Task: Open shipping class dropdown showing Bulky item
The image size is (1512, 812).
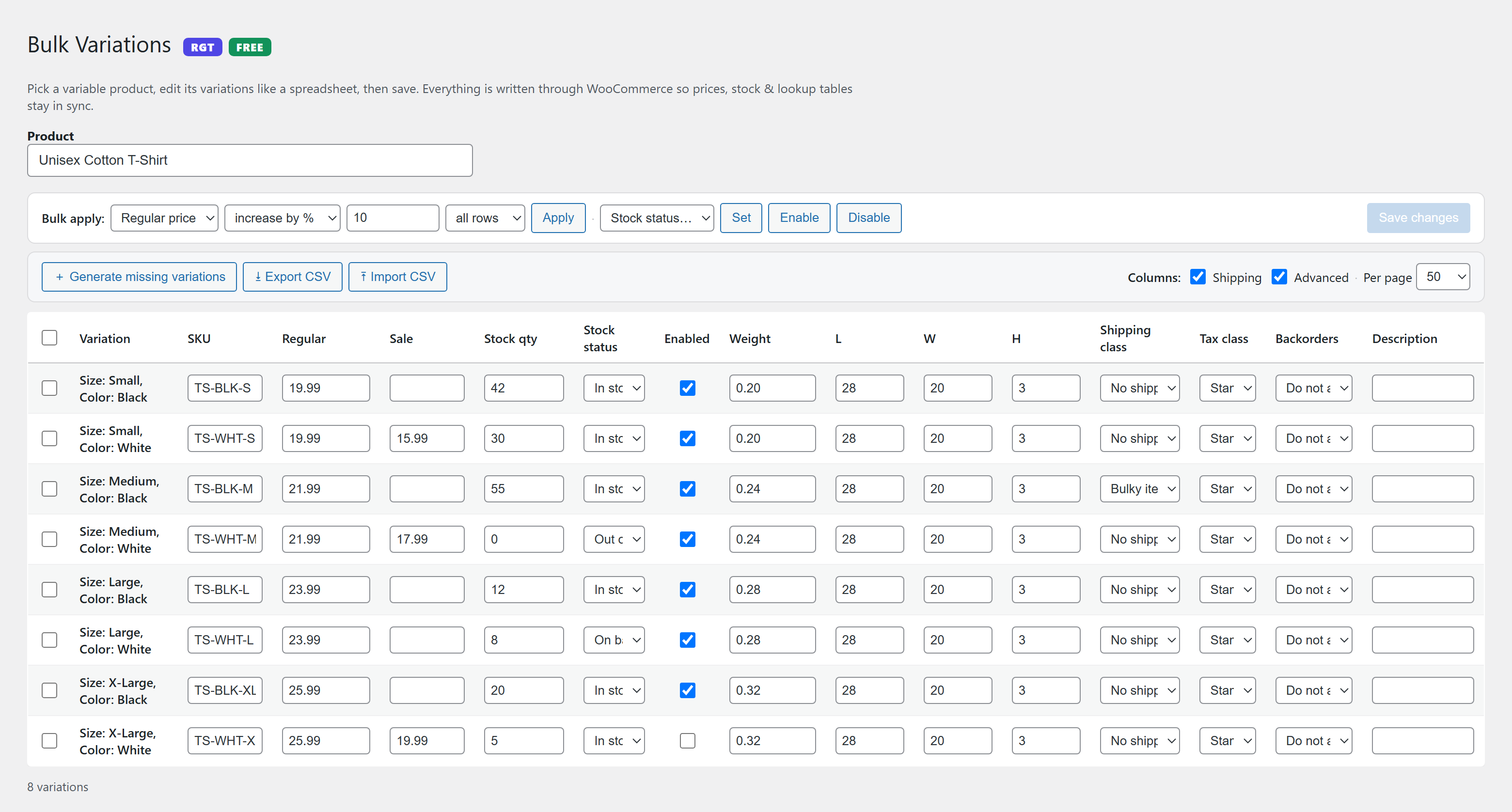Action: [x=1140, y=489]
